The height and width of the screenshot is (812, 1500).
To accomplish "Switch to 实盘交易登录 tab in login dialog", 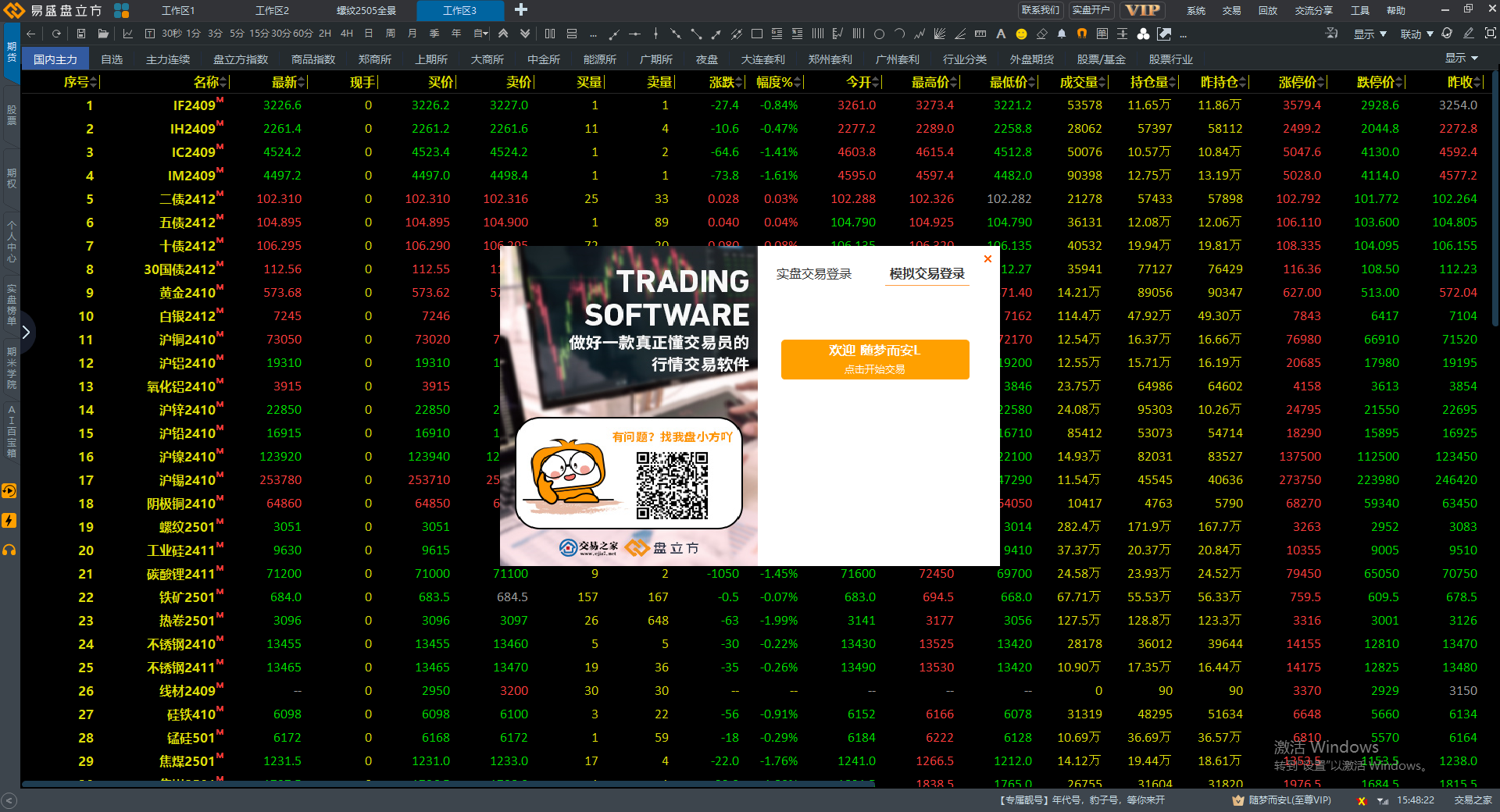I will 813,274.
